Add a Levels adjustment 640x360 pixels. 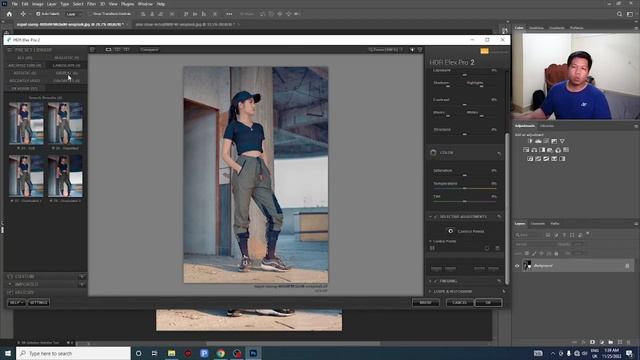tap(538, 141)
